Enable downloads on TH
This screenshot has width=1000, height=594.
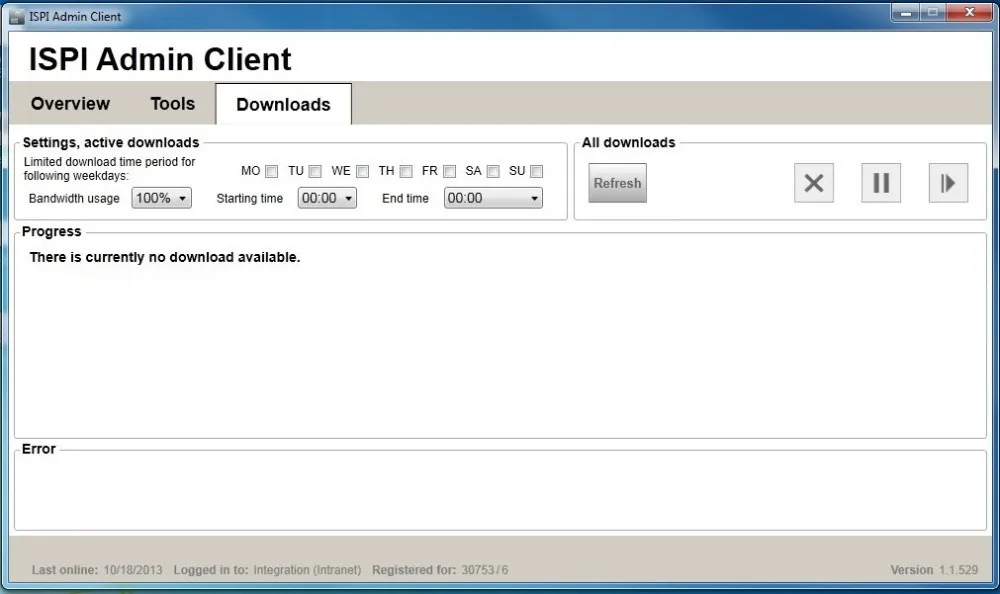click(x=406, y=171)
